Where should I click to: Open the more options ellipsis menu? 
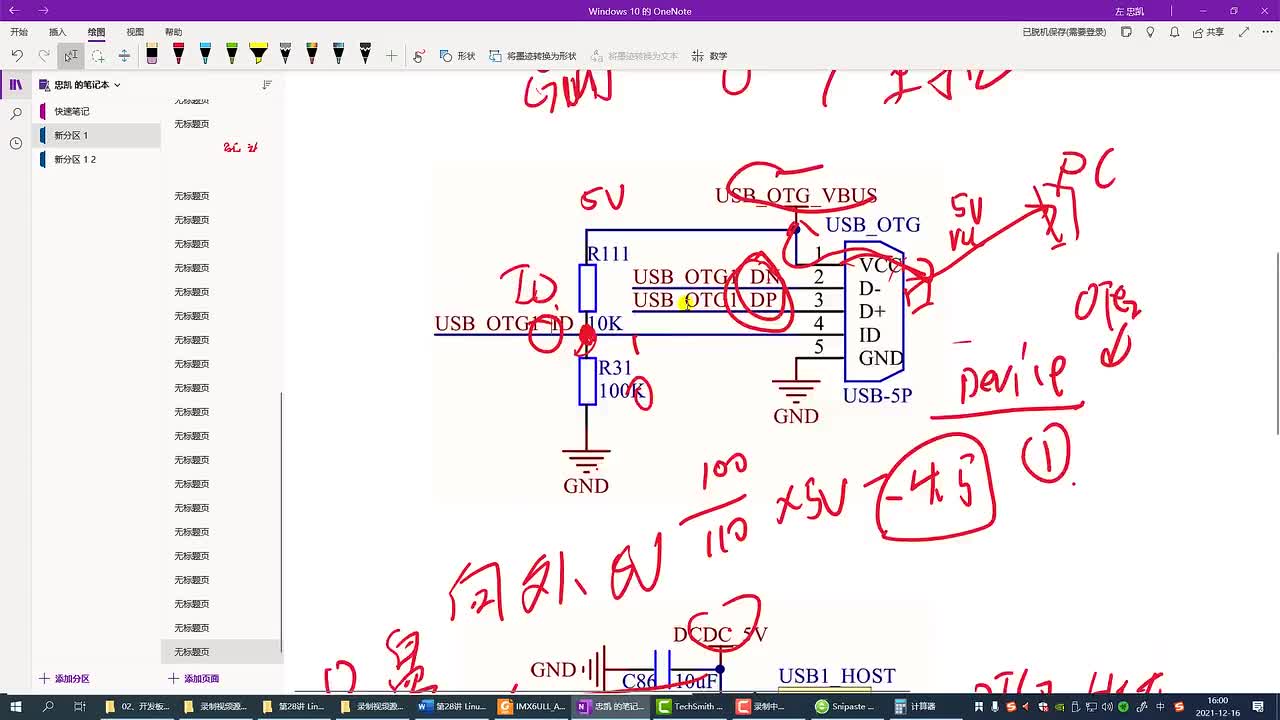[x=1266, y=32]
